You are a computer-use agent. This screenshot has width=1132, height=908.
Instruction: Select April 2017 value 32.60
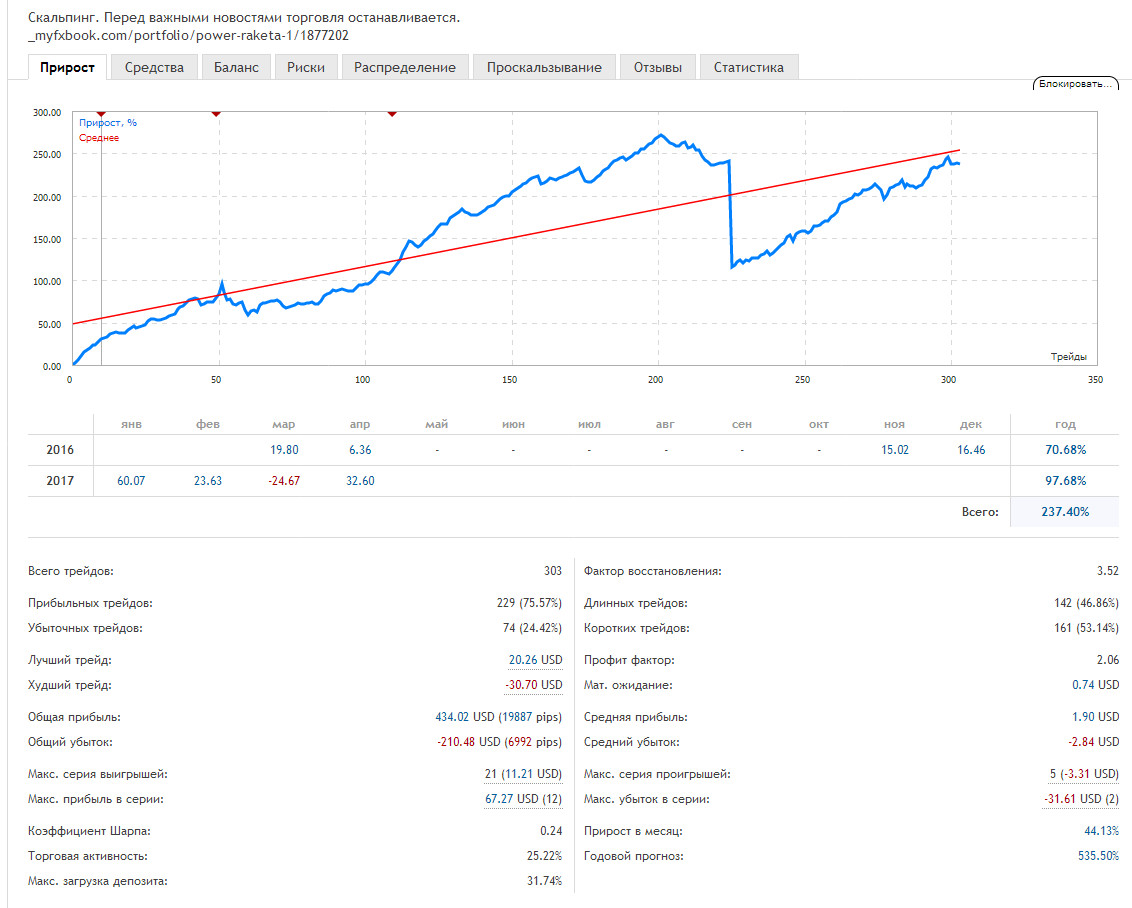tap(360, 481)
